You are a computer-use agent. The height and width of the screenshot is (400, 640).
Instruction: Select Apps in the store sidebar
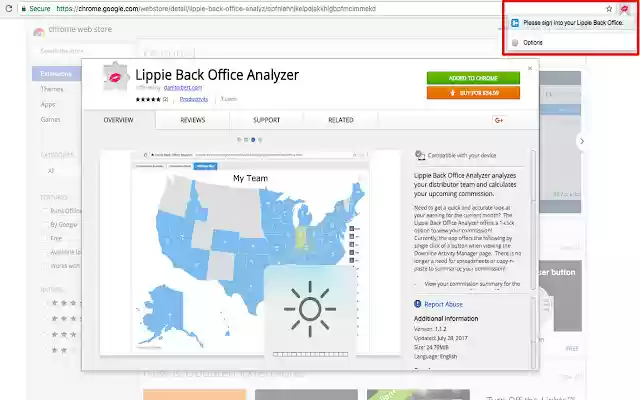(48, 104)
